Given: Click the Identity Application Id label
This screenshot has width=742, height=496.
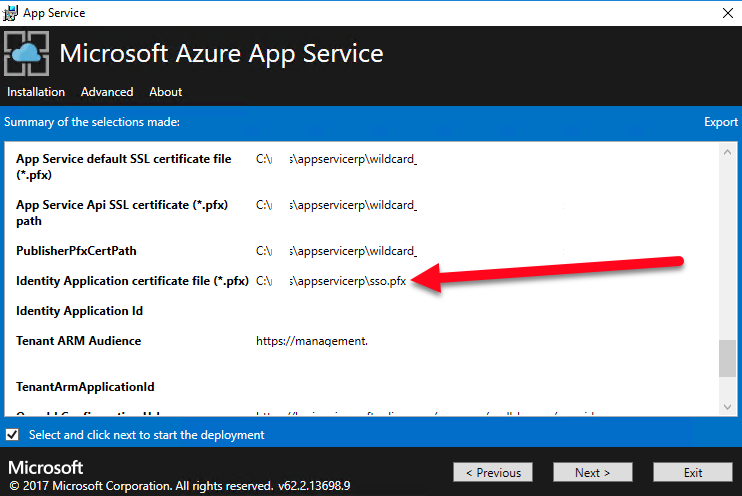Looking at the screenshot, I should pyautogui.click(x=80, y=311).
